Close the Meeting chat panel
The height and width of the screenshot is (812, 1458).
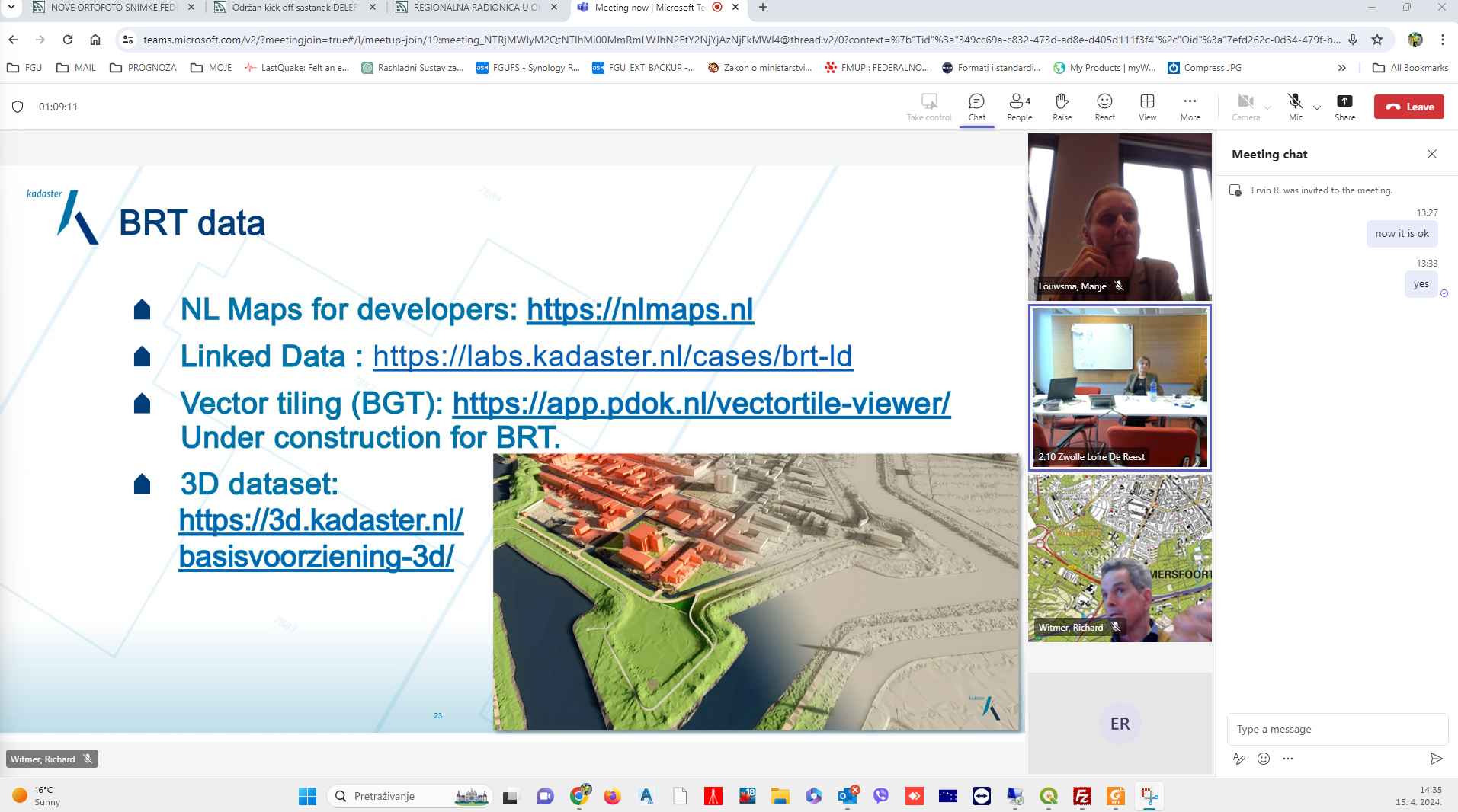(x=1431, y=154)
